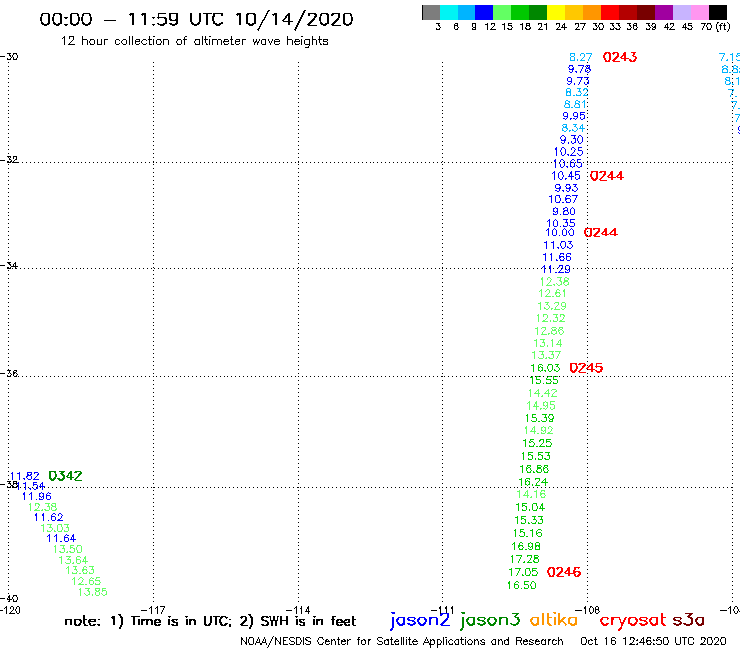This screenshot has width=740, height=650.
Task: Click the s3a satellite label
Action: pos(689,620)
